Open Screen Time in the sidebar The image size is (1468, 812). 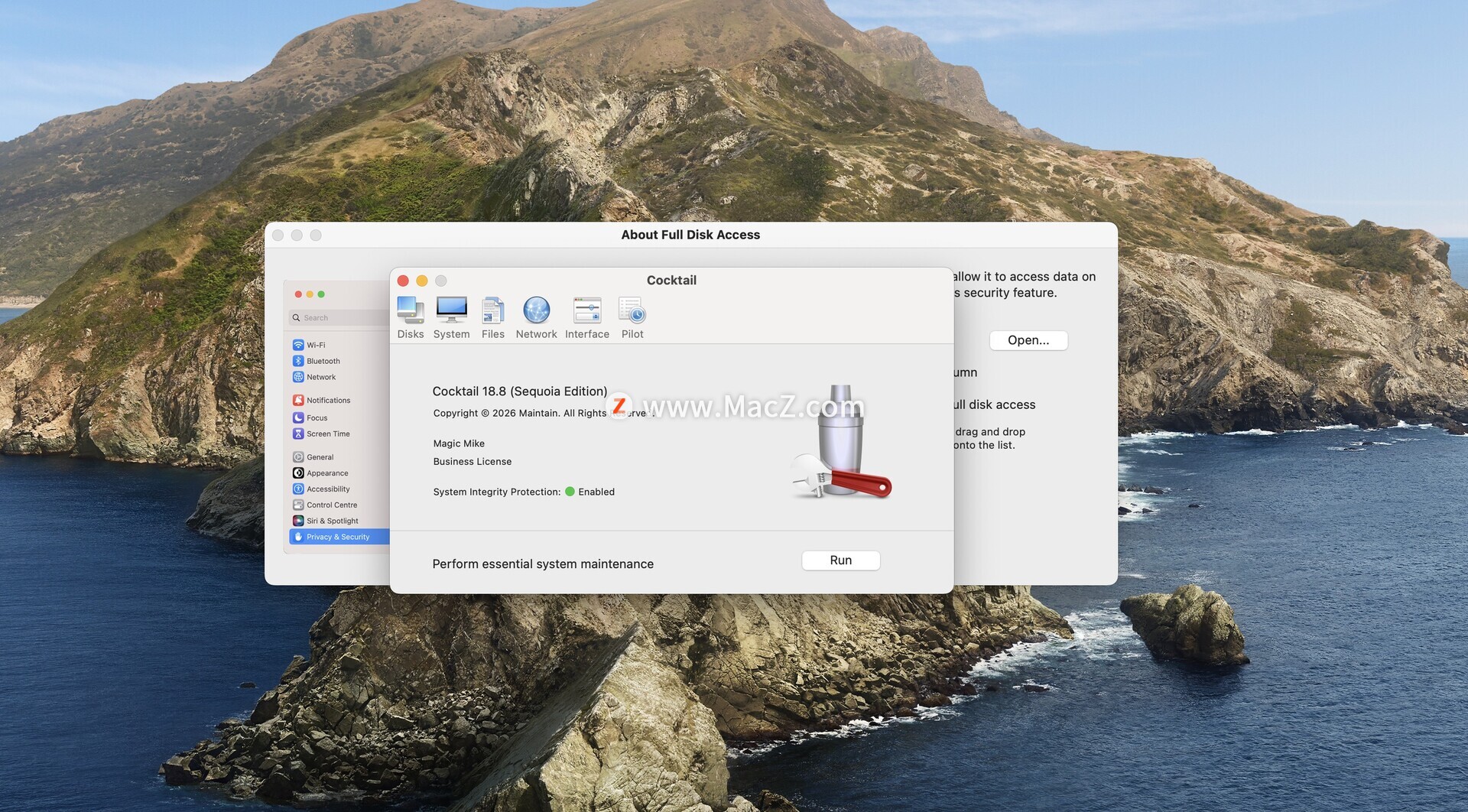click(x=328, y=434)
